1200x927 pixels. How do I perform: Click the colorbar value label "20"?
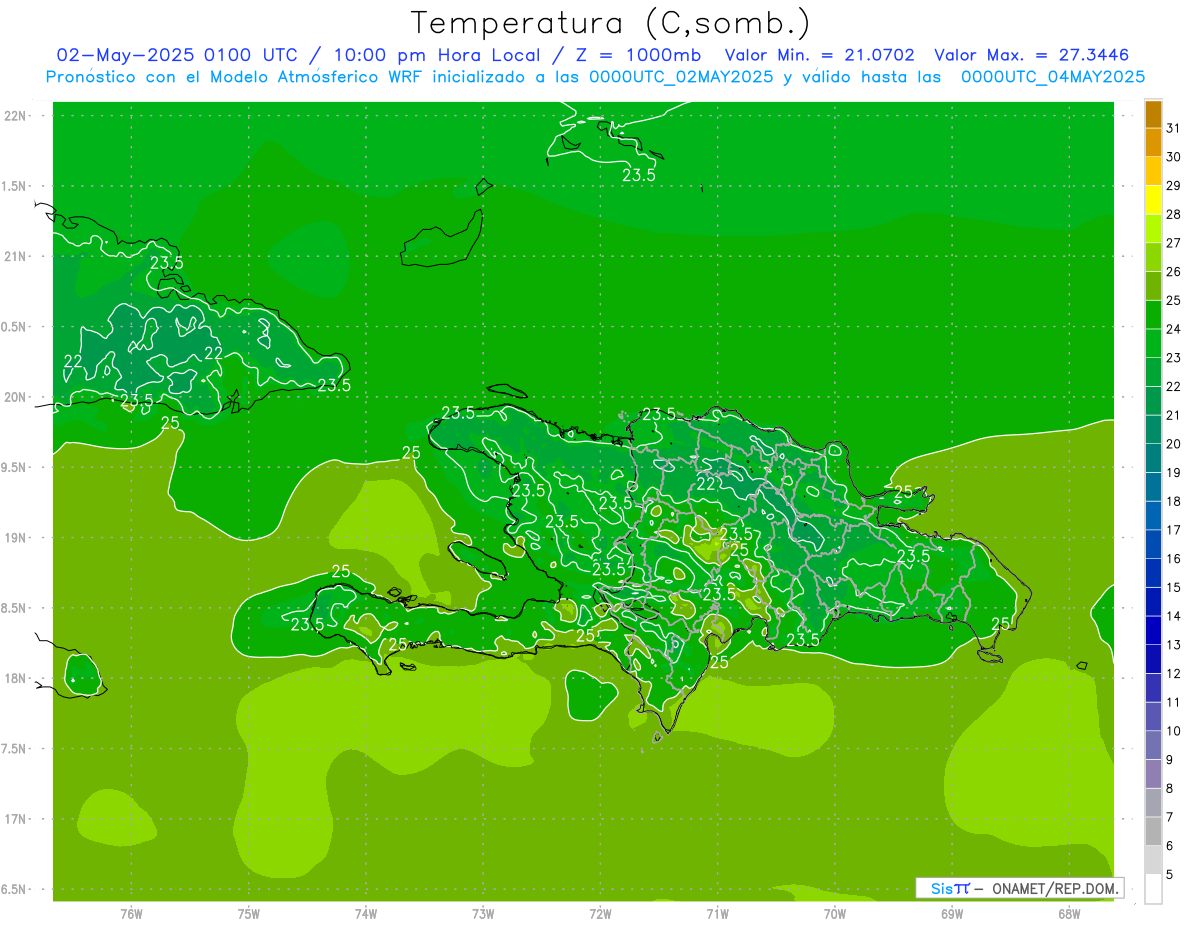[x=1173, y=444]
